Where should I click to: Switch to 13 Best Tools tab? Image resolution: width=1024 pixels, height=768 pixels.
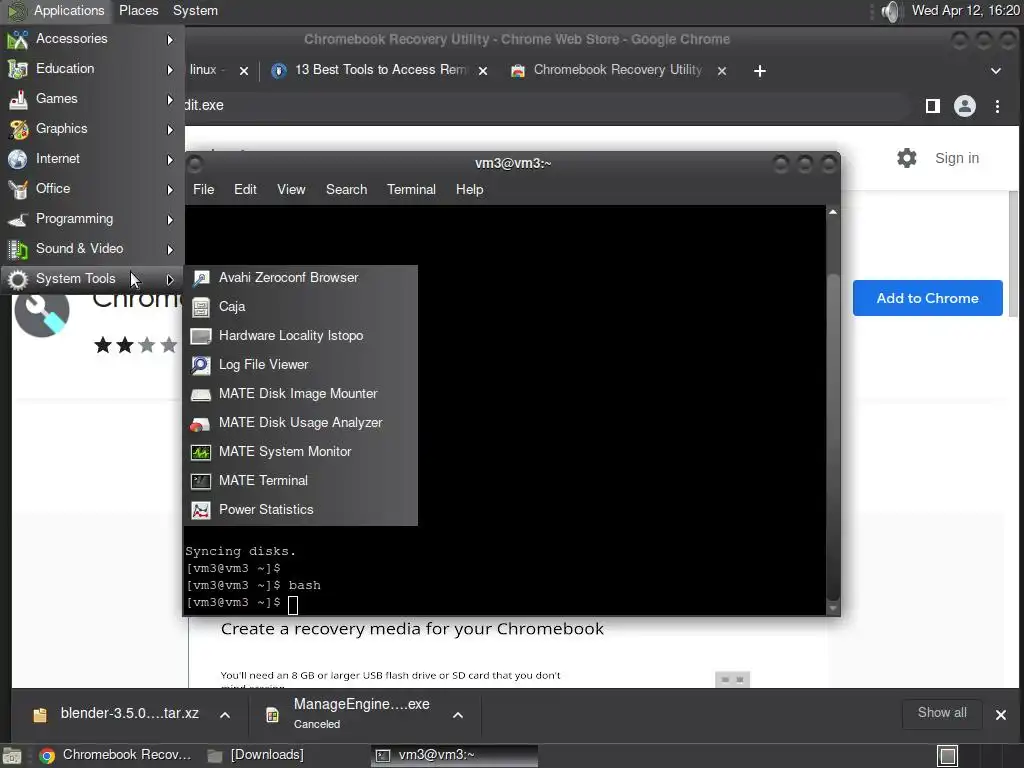point(379,70)
